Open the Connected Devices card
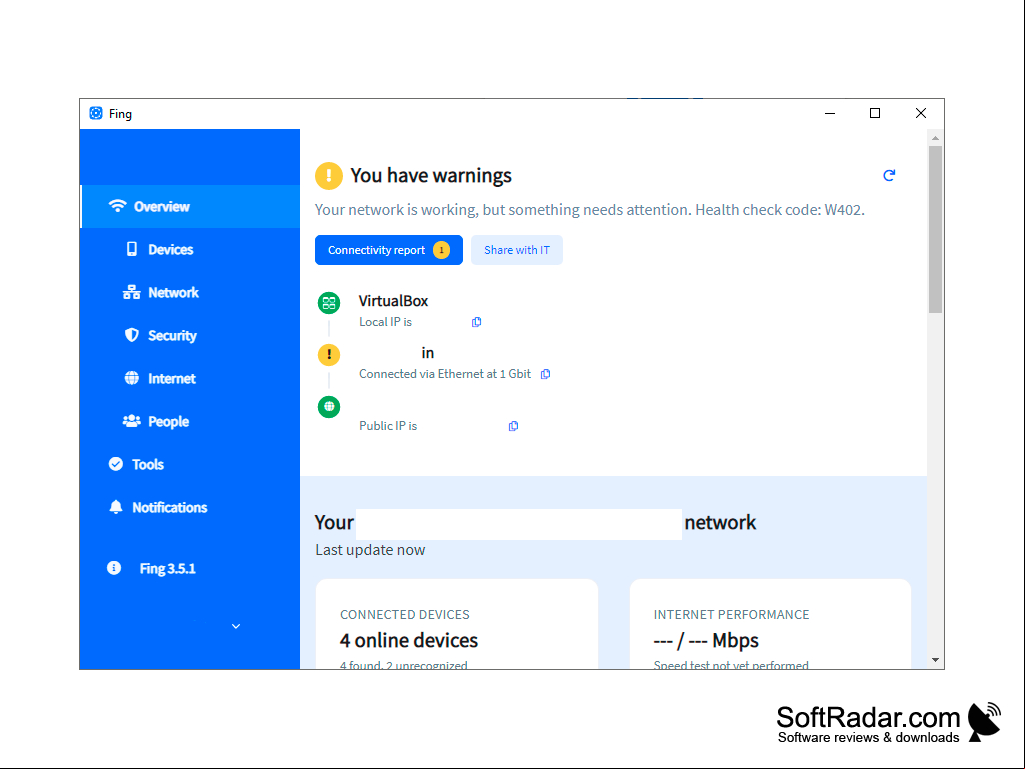 point(457,624)
